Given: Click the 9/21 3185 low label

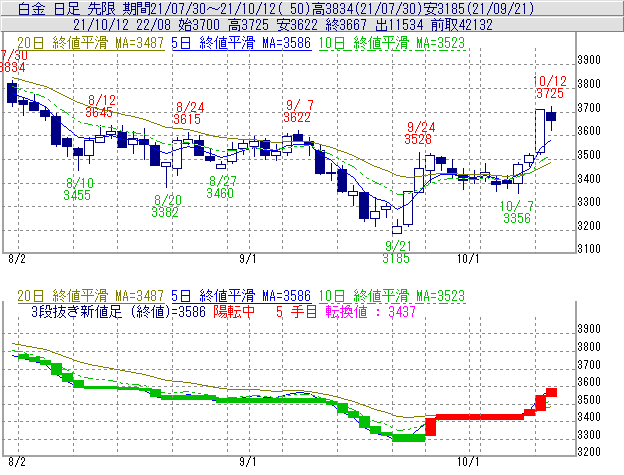Looking at the screenshot, I should coord(396,252).
